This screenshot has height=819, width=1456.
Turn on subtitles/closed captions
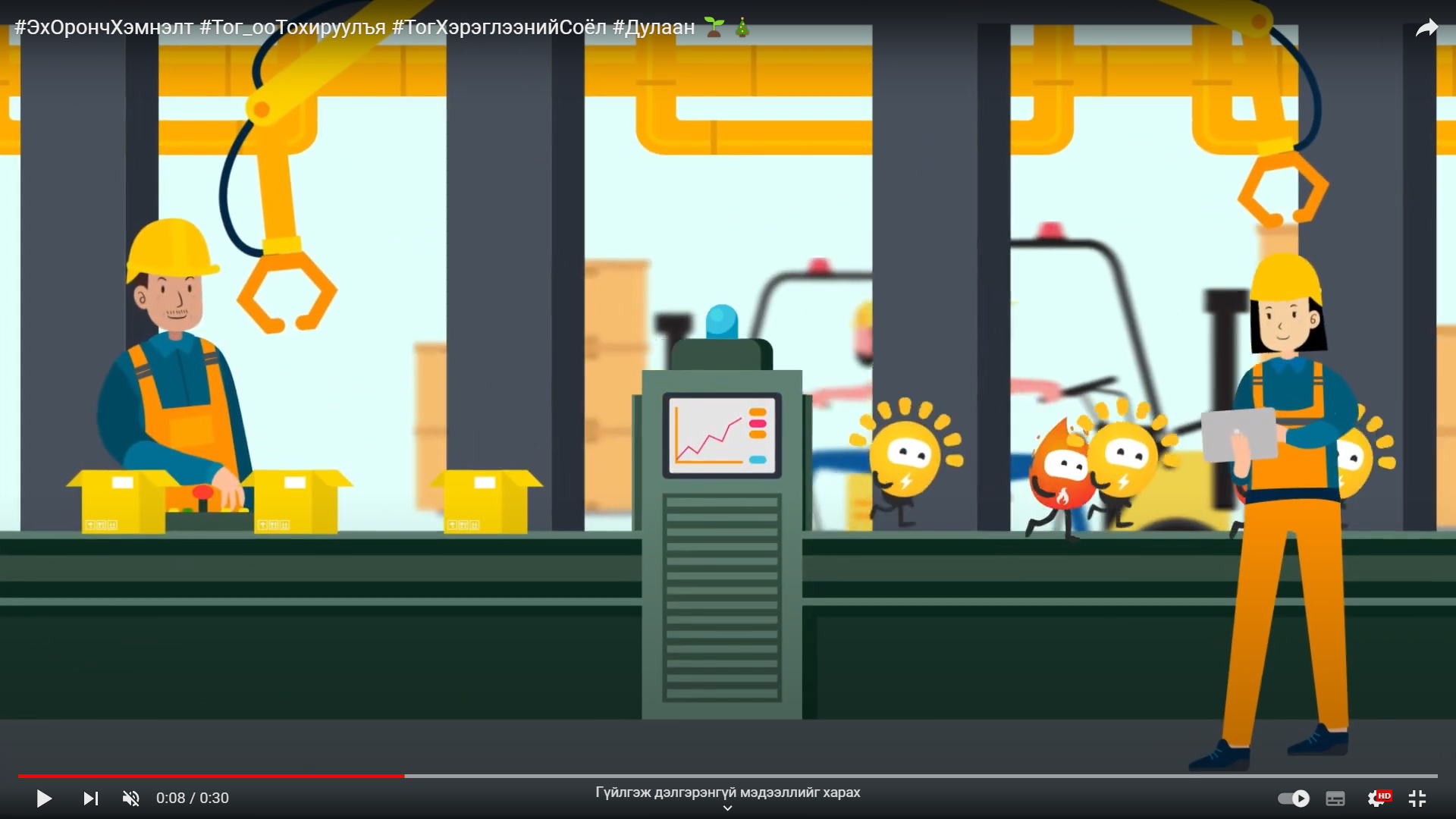coord(1335,799)
